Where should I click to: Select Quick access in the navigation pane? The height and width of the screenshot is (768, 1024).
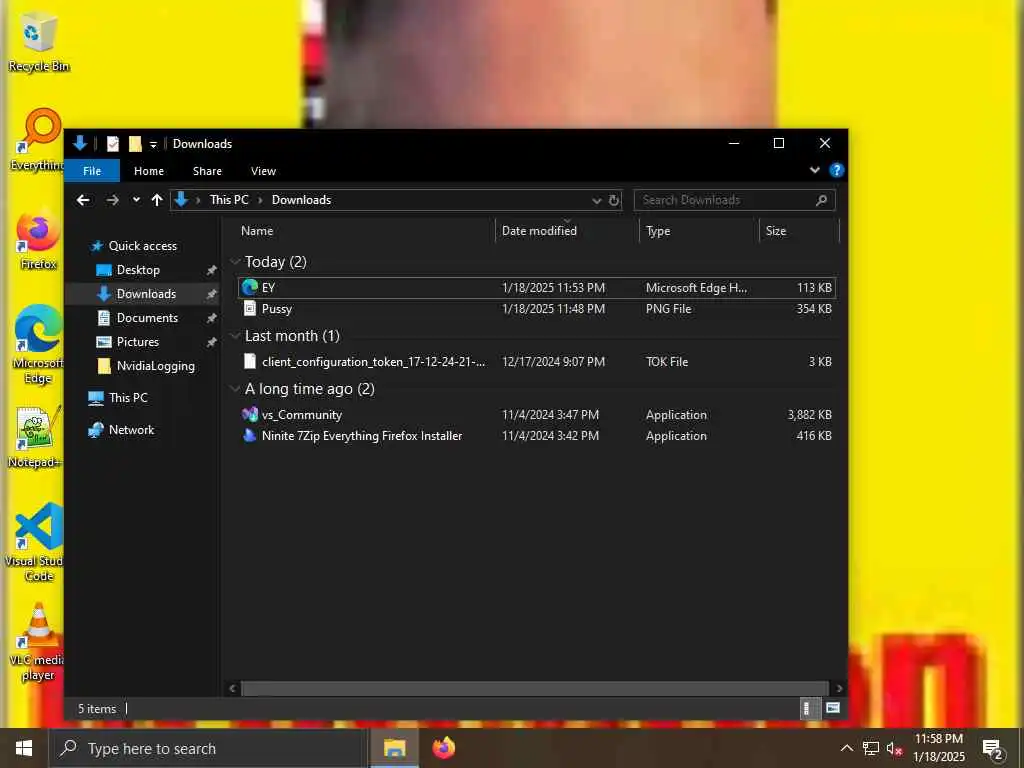tap(142, 246)
